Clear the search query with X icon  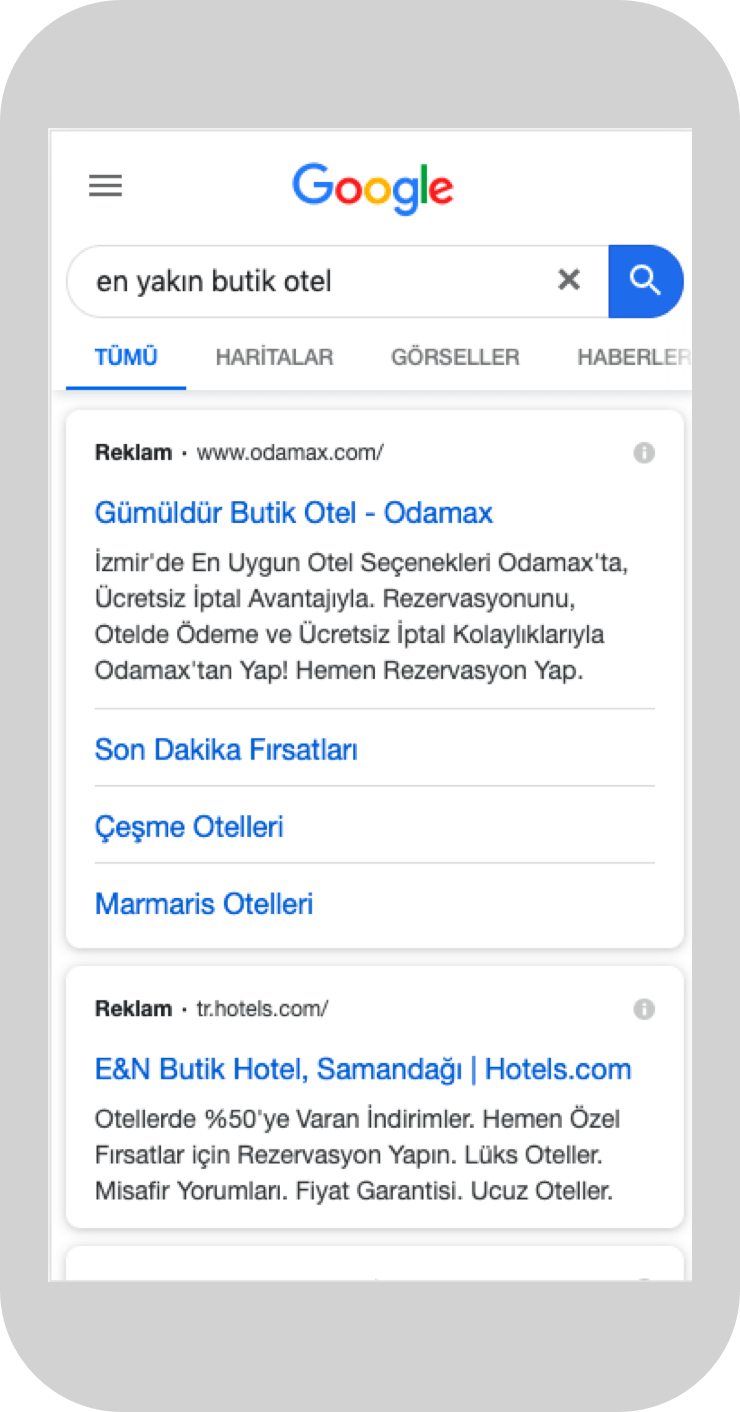[x=569, y=280]
